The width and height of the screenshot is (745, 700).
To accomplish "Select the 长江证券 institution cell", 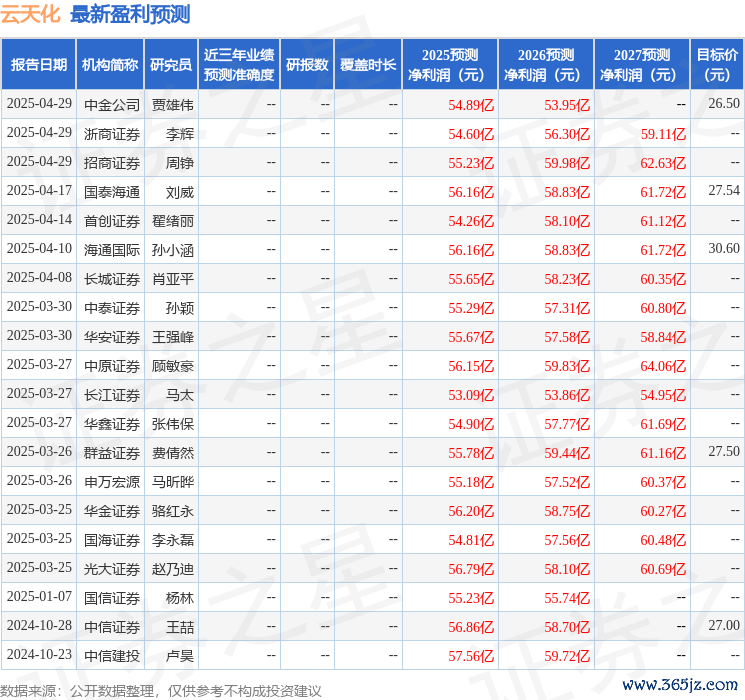I will point(112,395).
